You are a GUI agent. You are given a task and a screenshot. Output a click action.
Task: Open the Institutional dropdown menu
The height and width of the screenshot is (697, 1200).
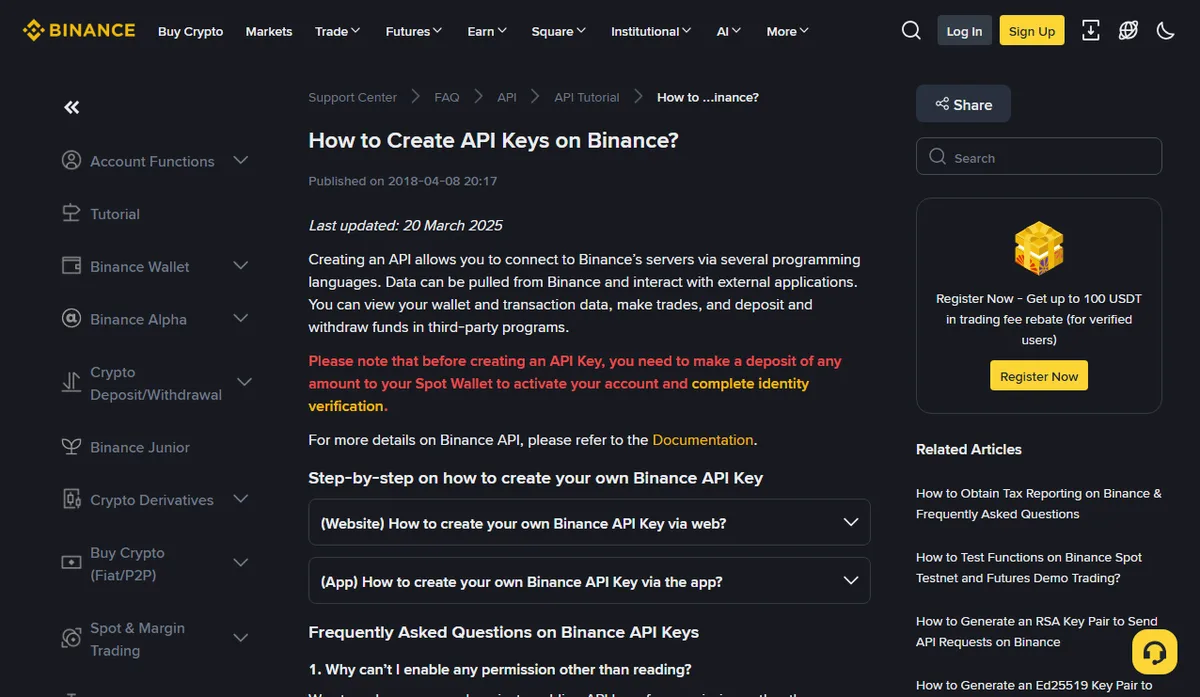pos(651,31)
